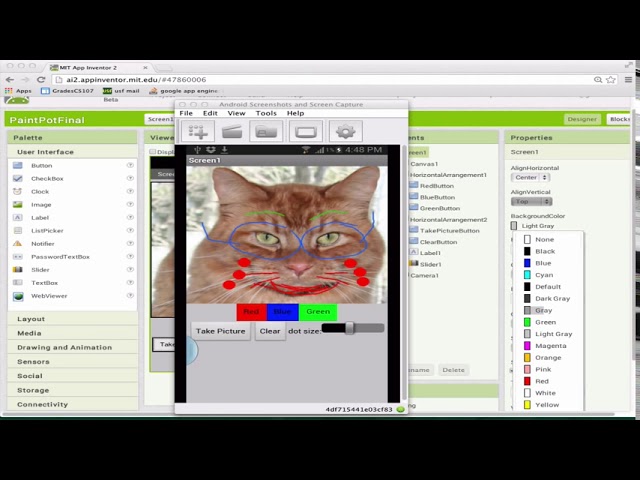Click the Clear button in phone

pos(270,331)
